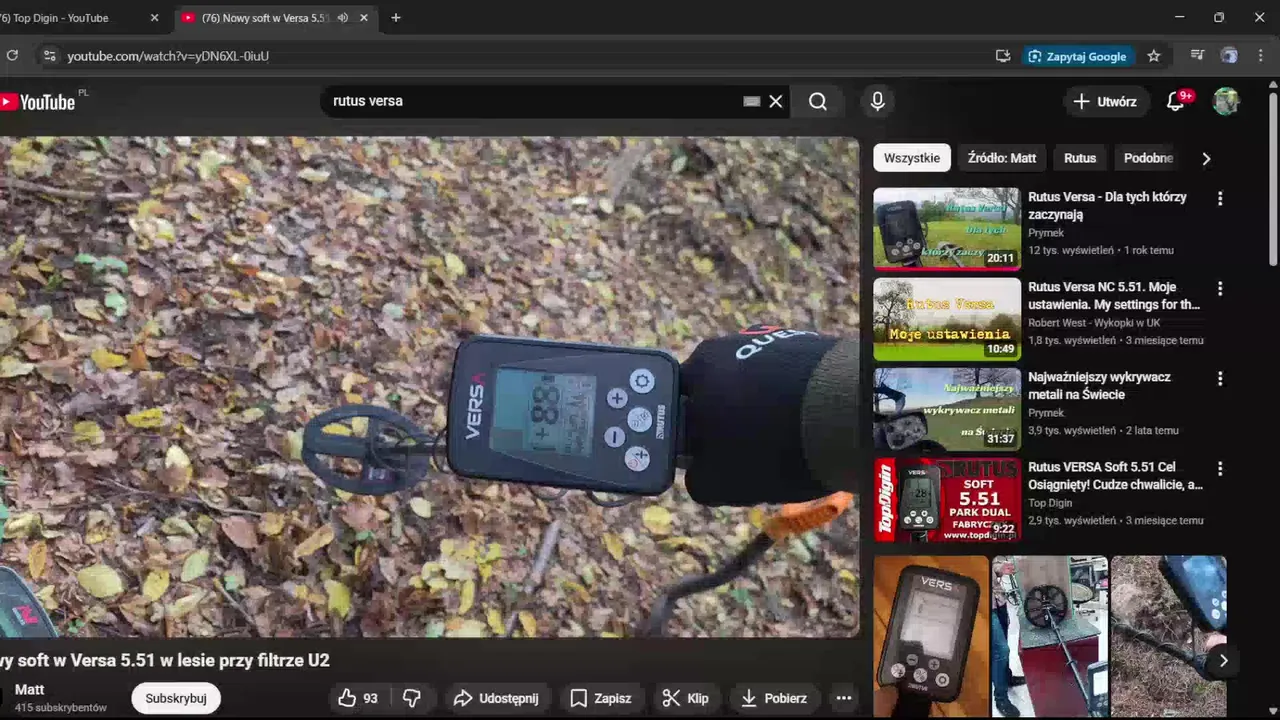Select the Podobne filter chip
This screenshot has width=1280, height=720.
1148,158
